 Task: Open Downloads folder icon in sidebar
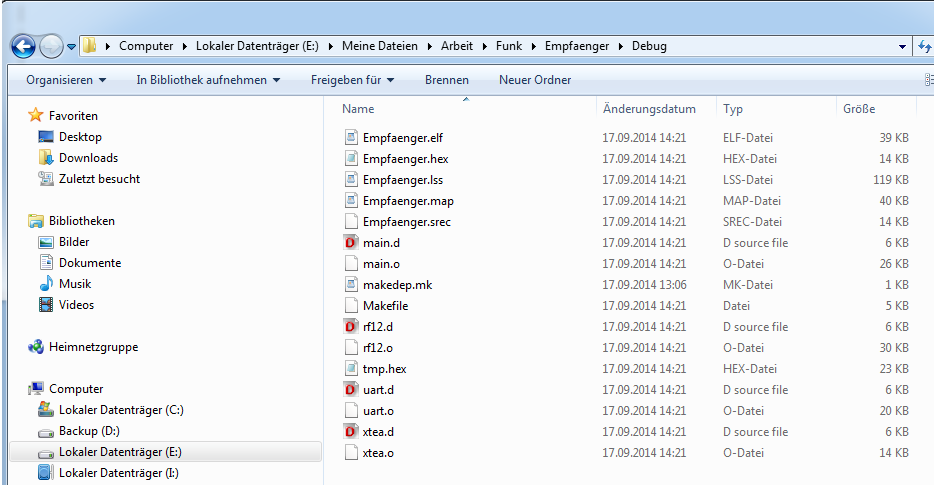pos(46,157)
